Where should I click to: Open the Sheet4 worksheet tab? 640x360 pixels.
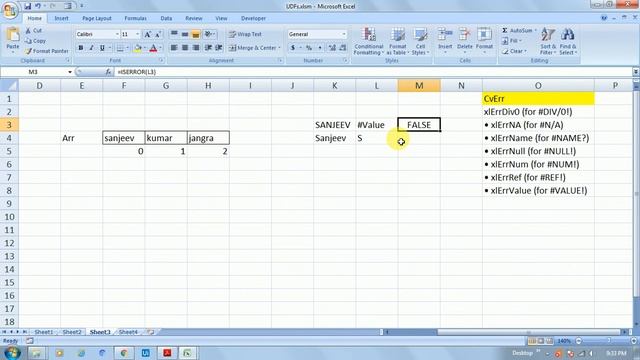coord(128,332)
